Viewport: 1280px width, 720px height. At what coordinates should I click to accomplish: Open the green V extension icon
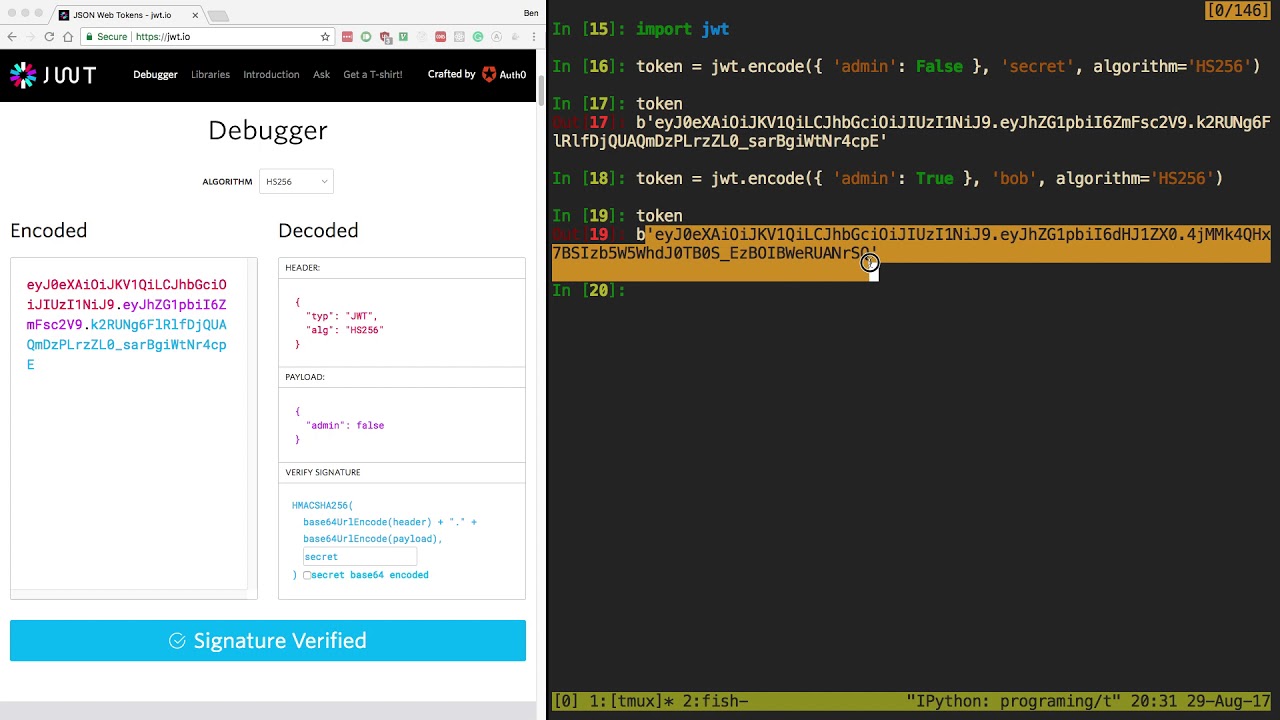[x=403, y=37]
